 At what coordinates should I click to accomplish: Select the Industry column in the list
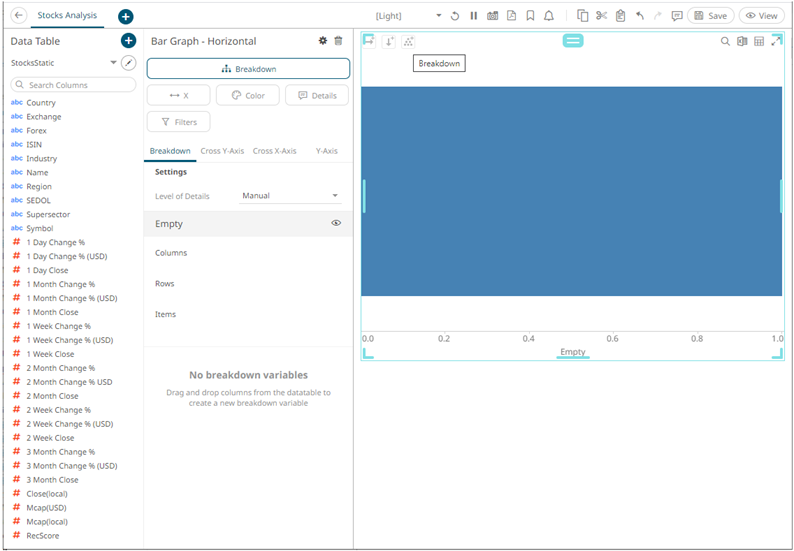coord(42,159)
